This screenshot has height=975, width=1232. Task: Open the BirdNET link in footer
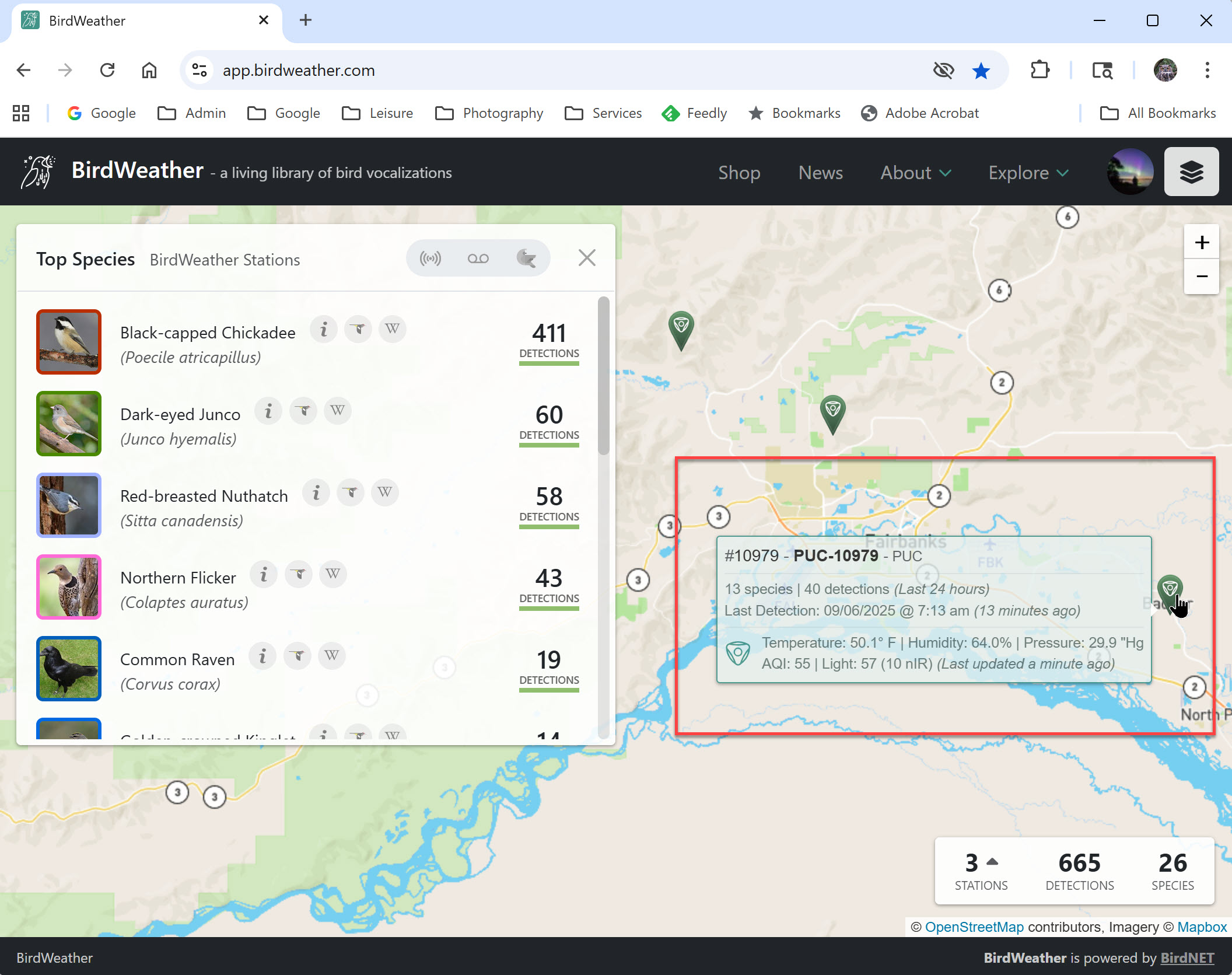[x=1186, y=957]
